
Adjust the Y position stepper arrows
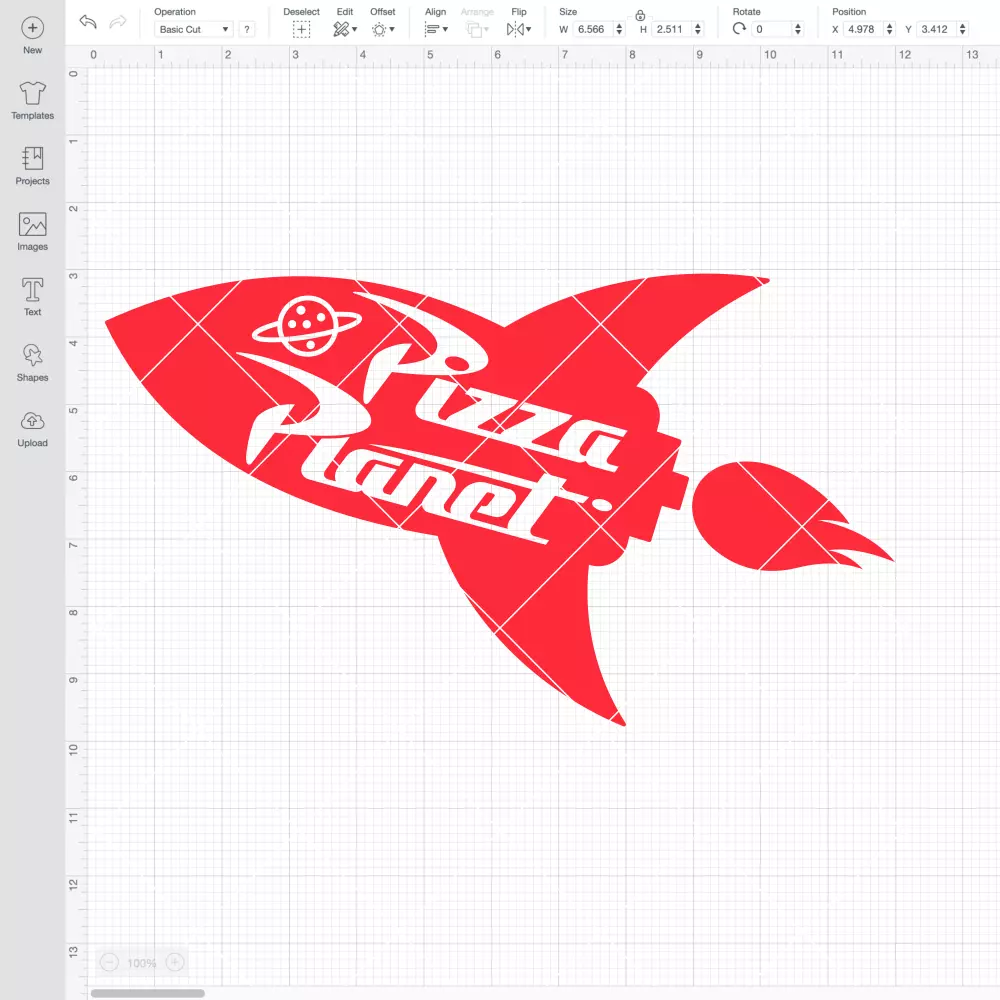coord(962,29)
